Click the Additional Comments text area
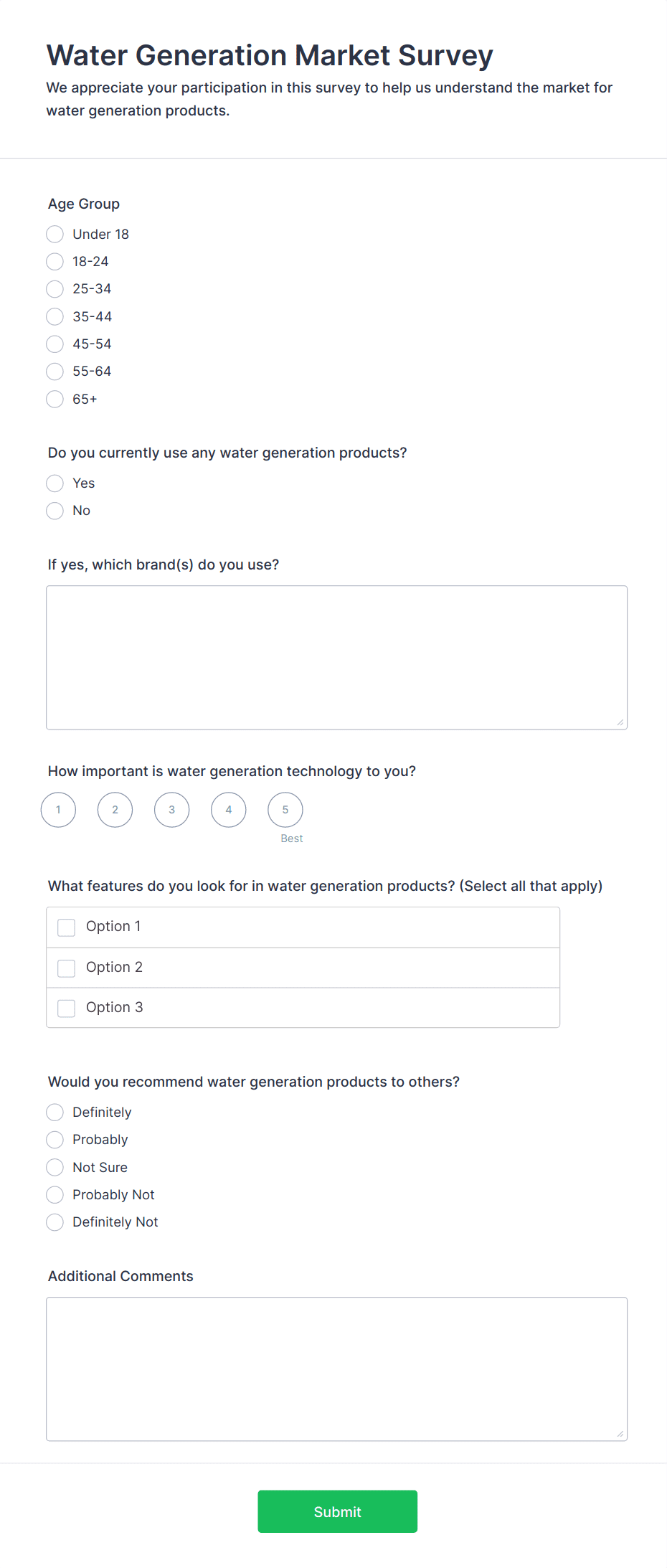667x1568 pixels. [336, 1369]
